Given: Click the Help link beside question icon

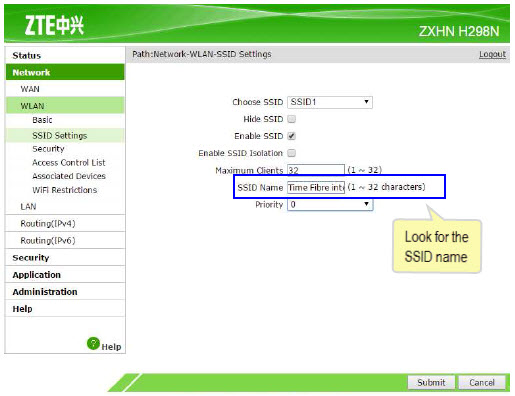Looking at the screenshot, I should tap(111, 347).
